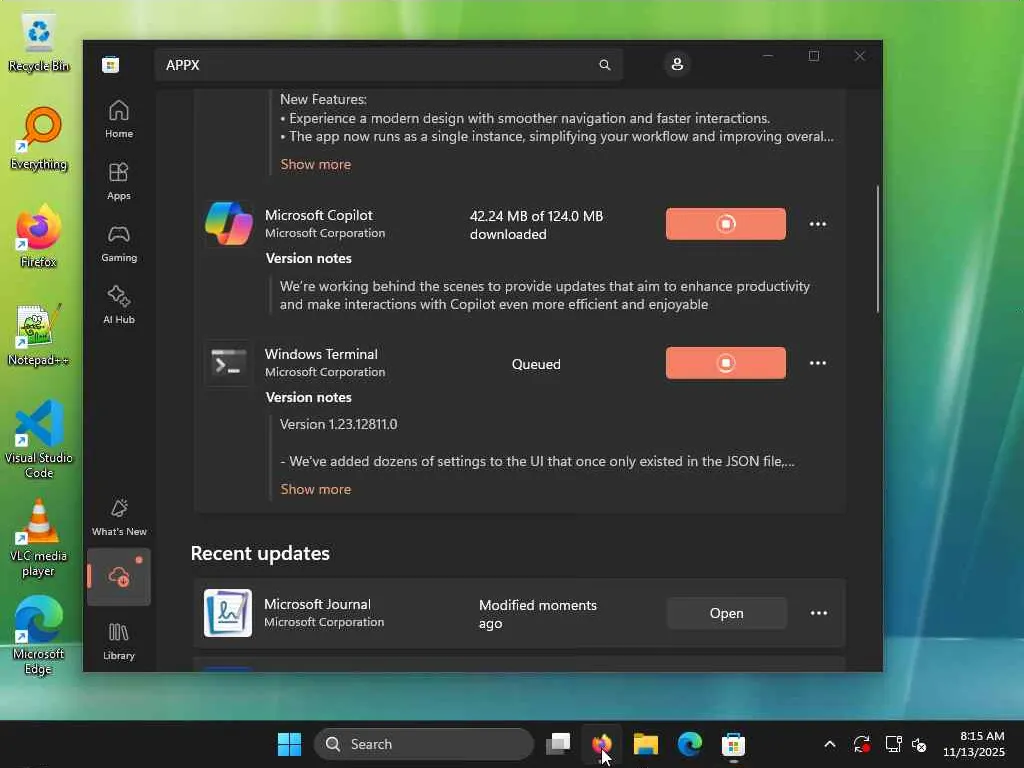
Task: Select the Microsoft Journal title text
Action: pos(317,605)
